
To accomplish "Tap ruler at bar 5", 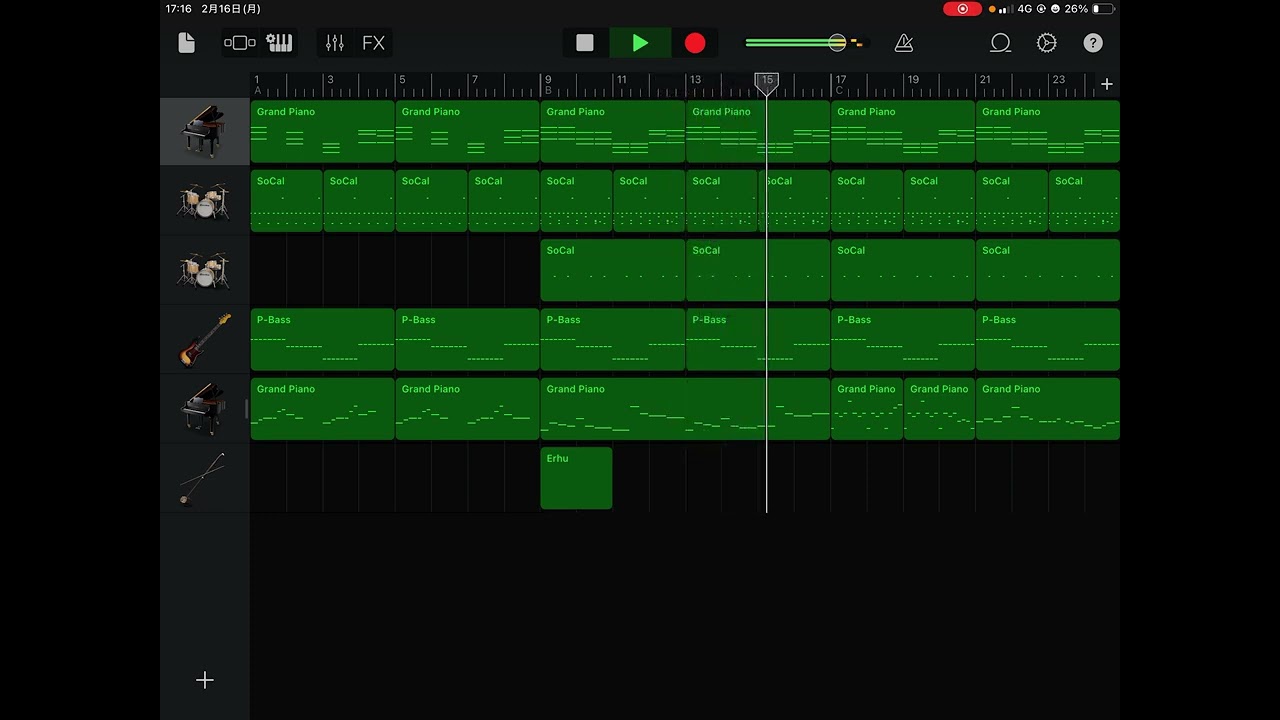I will [402, 80].
